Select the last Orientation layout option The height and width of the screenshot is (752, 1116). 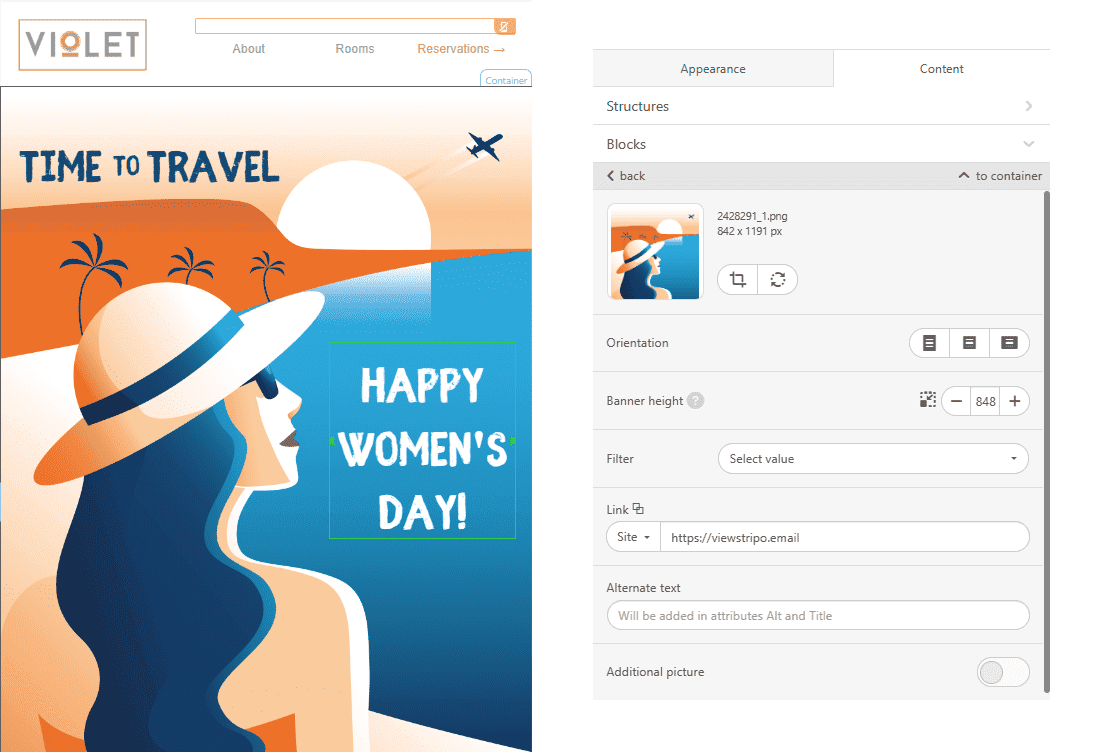pos(1009,342)
